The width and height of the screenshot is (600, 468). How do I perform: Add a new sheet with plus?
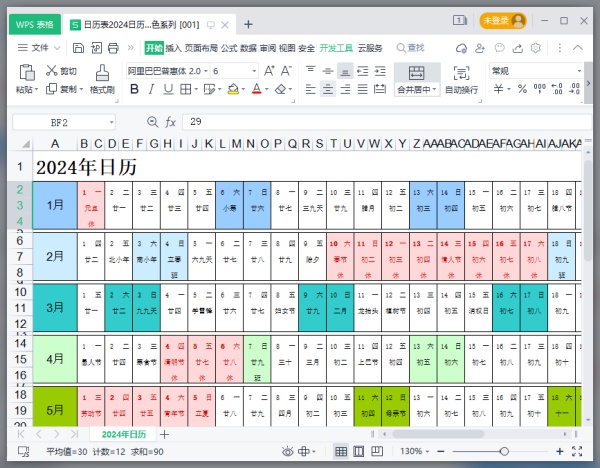[x=164, y=434]
